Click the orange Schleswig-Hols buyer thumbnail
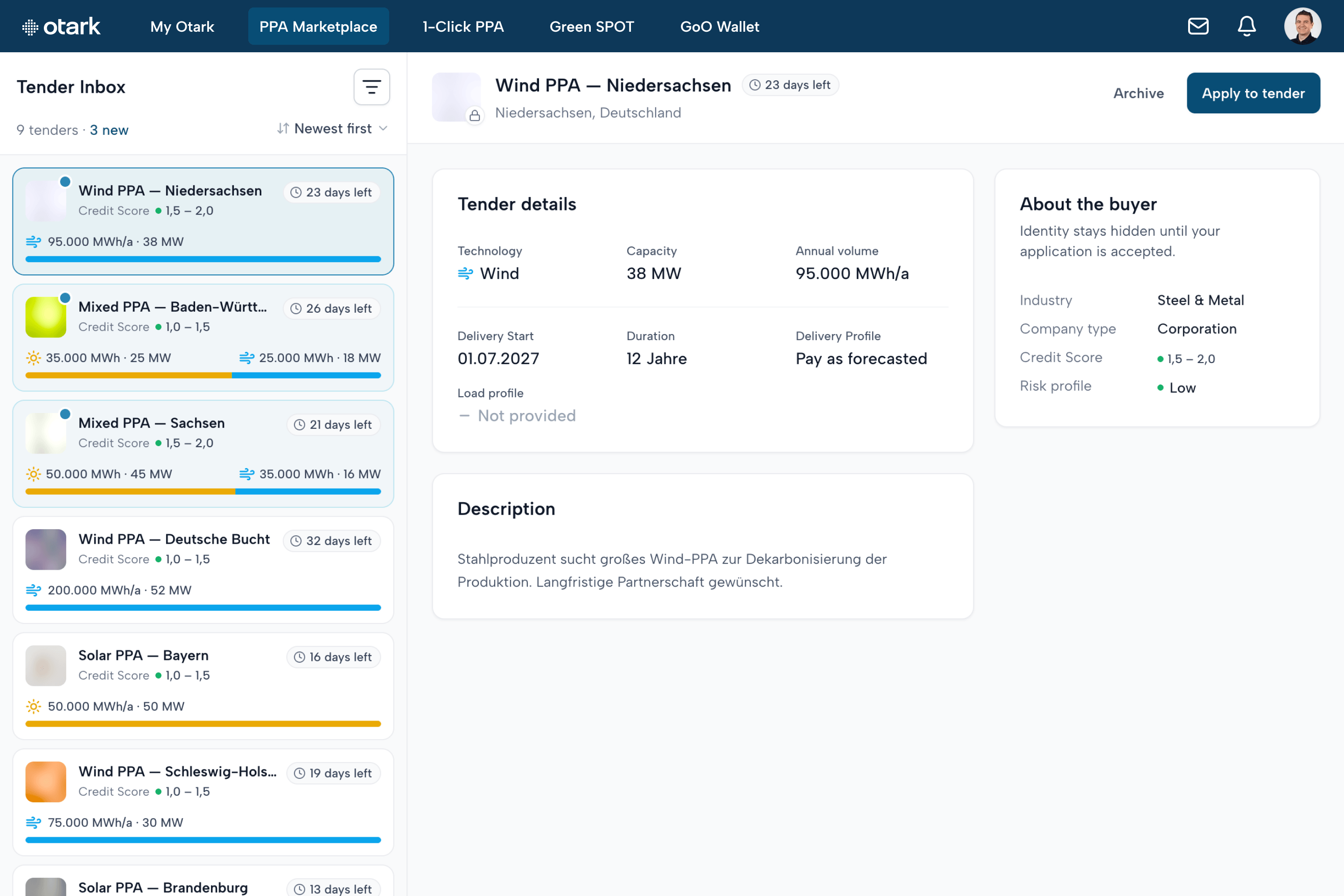 46,782
